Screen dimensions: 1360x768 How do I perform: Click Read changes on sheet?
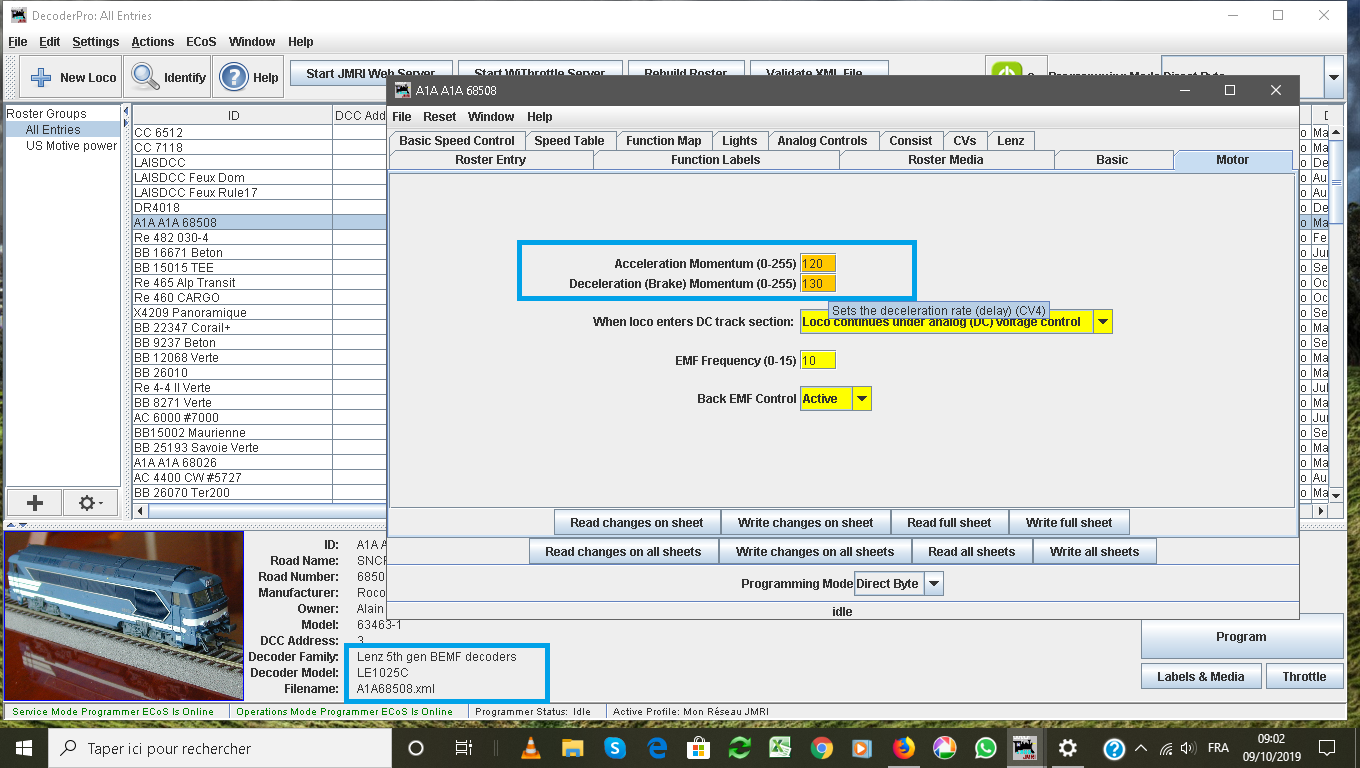click(x=637, y=523)
